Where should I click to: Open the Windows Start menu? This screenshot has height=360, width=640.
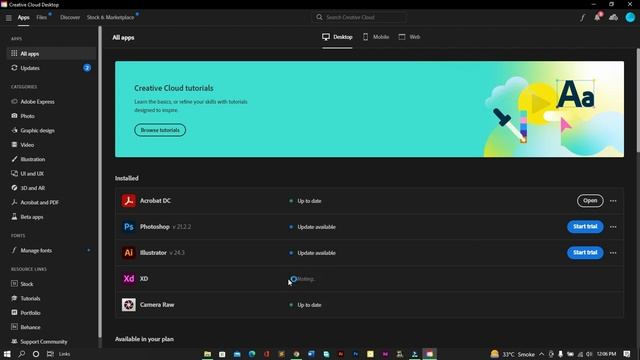[7, 354]
